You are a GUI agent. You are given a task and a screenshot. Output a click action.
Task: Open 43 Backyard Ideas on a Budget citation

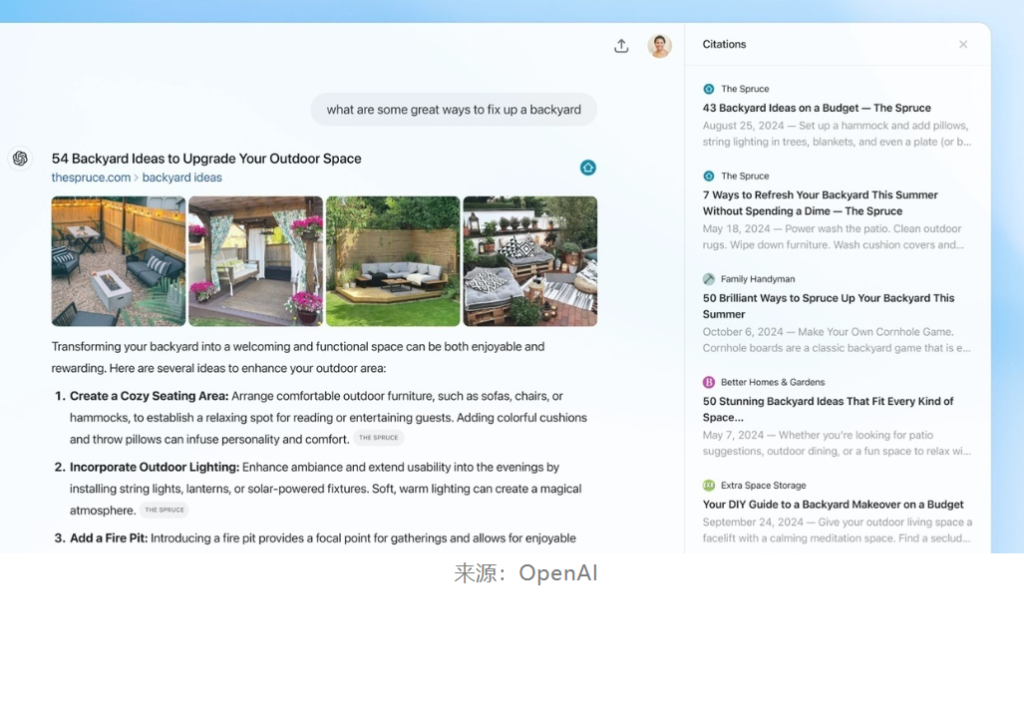pos(816,108)
